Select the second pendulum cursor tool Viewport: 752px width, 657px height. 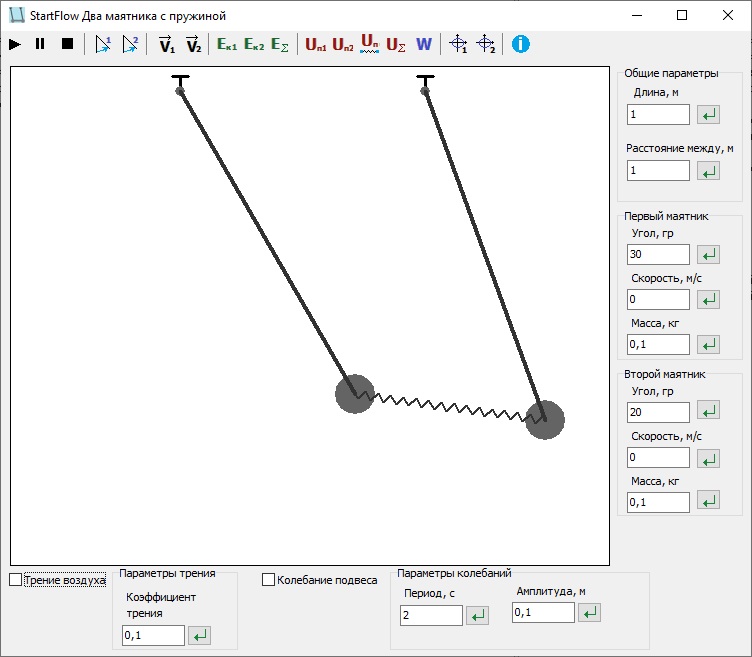tap(130, 45)
